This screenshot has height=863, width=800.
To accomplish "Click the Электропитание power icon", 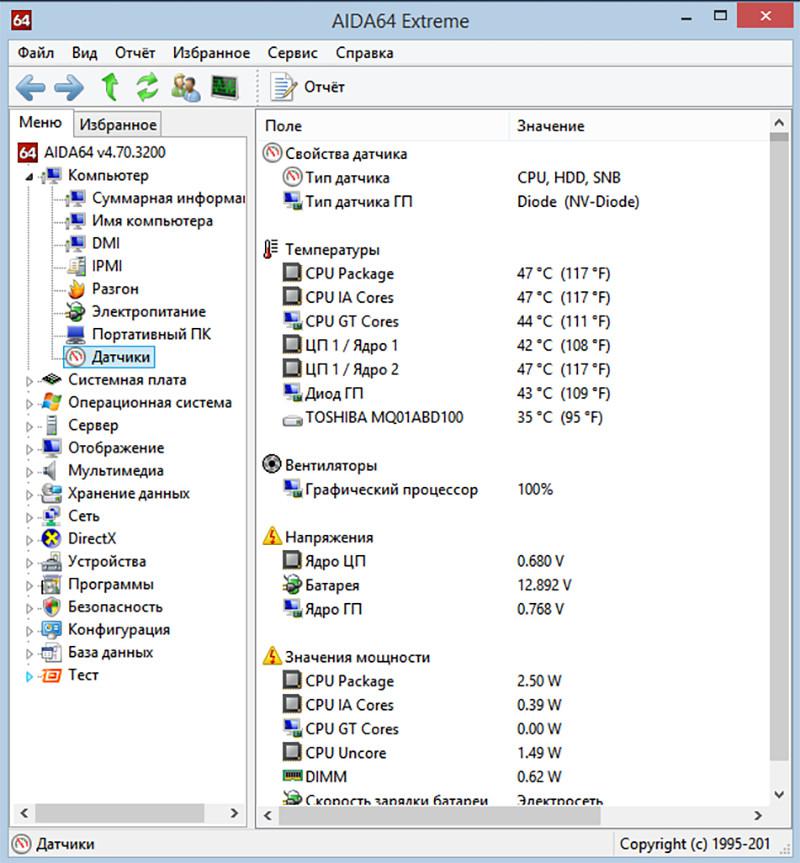I will tap(75, 312).
